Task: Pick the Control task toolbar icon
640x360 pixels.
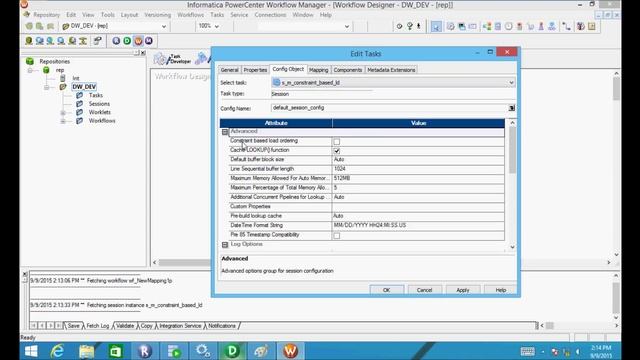Action: [x=520, y=27]
